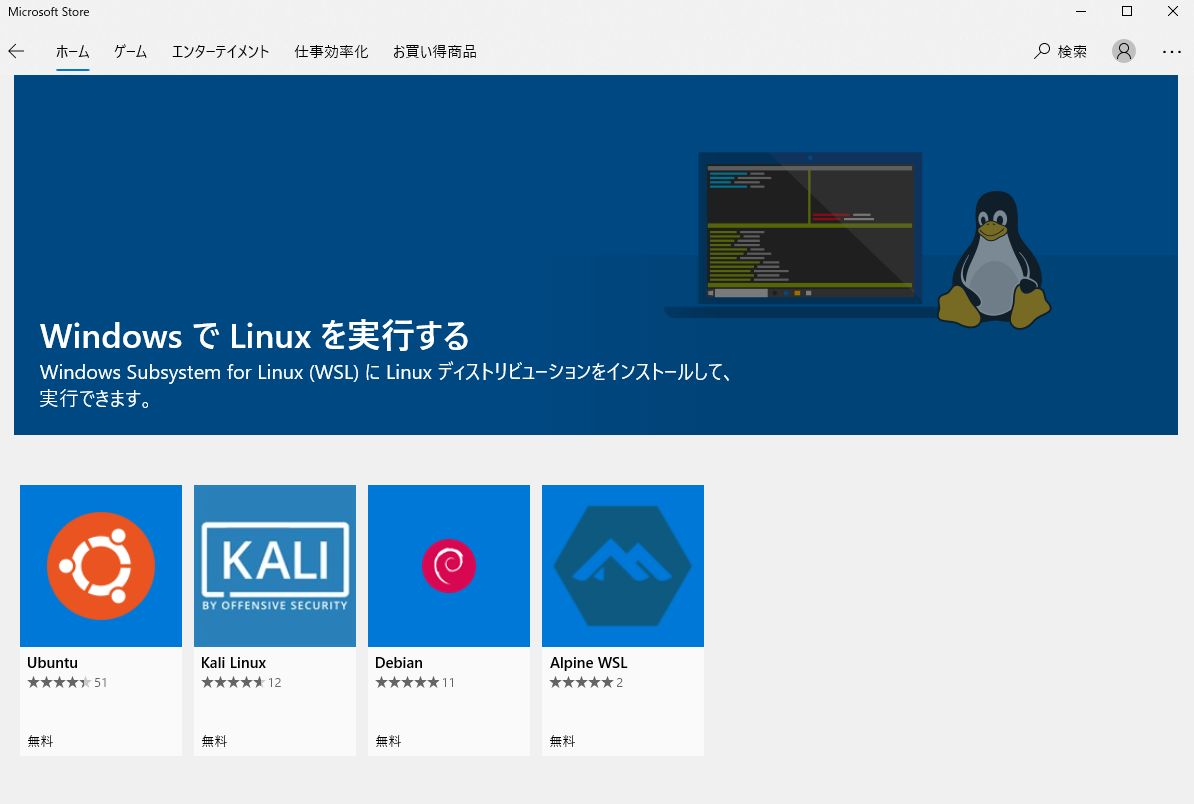This screenshot has width=1194, height=804.
Task: Switch to the お買い得商品 tab
Action: point(435,51)
